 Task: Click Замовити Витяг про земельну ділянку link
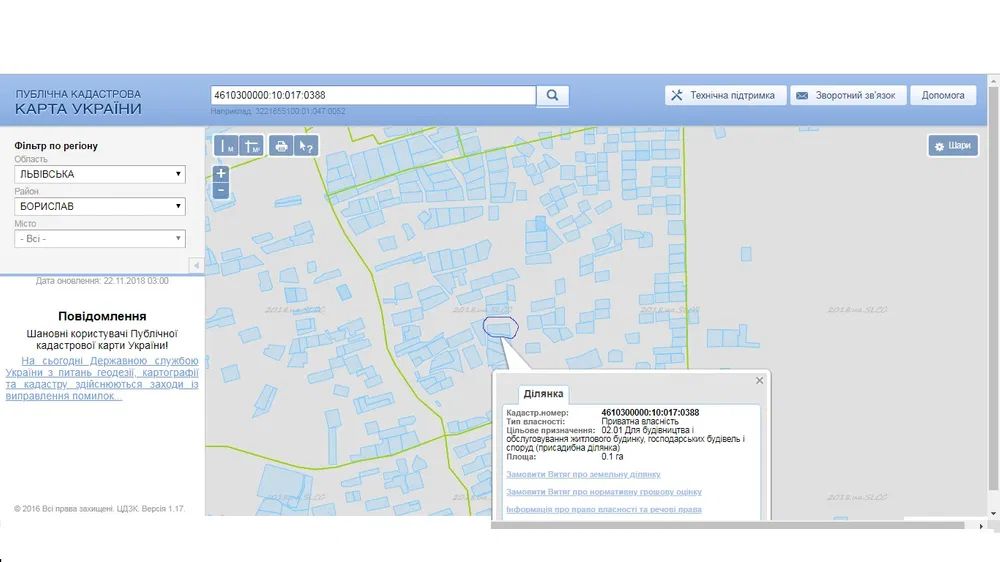click(583, 474)
